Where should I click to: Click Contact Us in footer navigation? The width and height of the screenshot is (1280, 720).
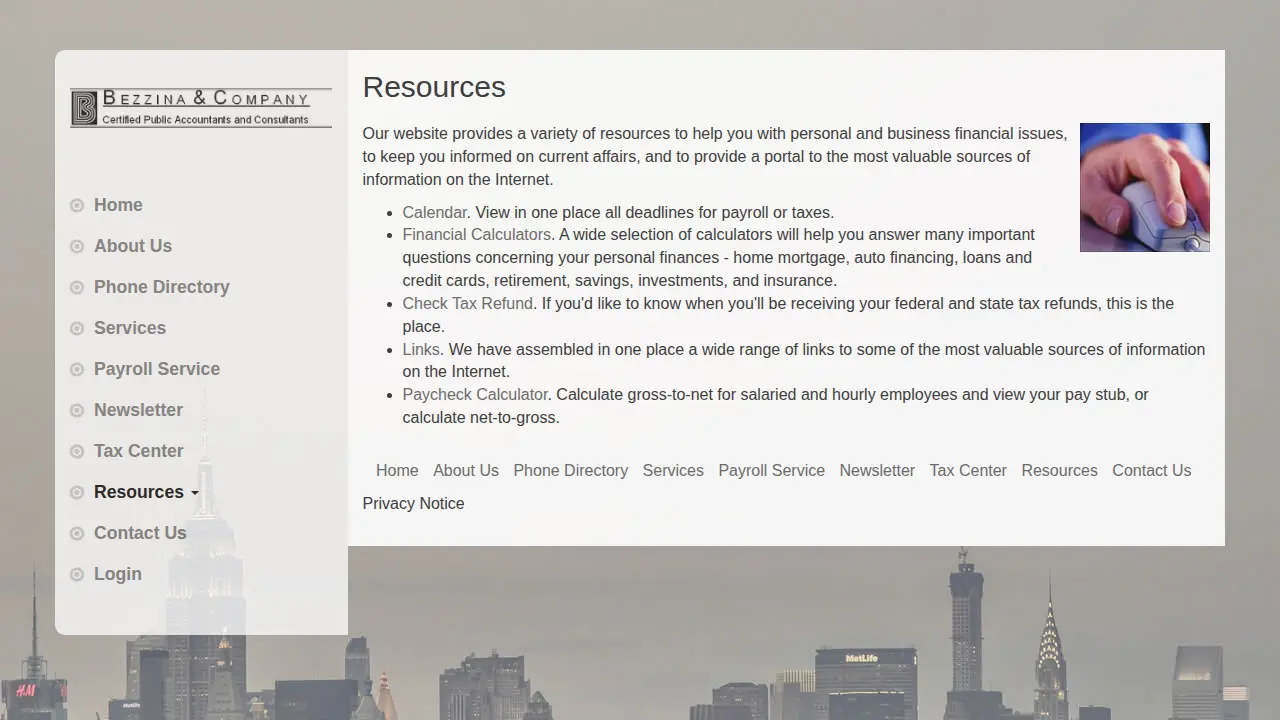point(1152,470)
